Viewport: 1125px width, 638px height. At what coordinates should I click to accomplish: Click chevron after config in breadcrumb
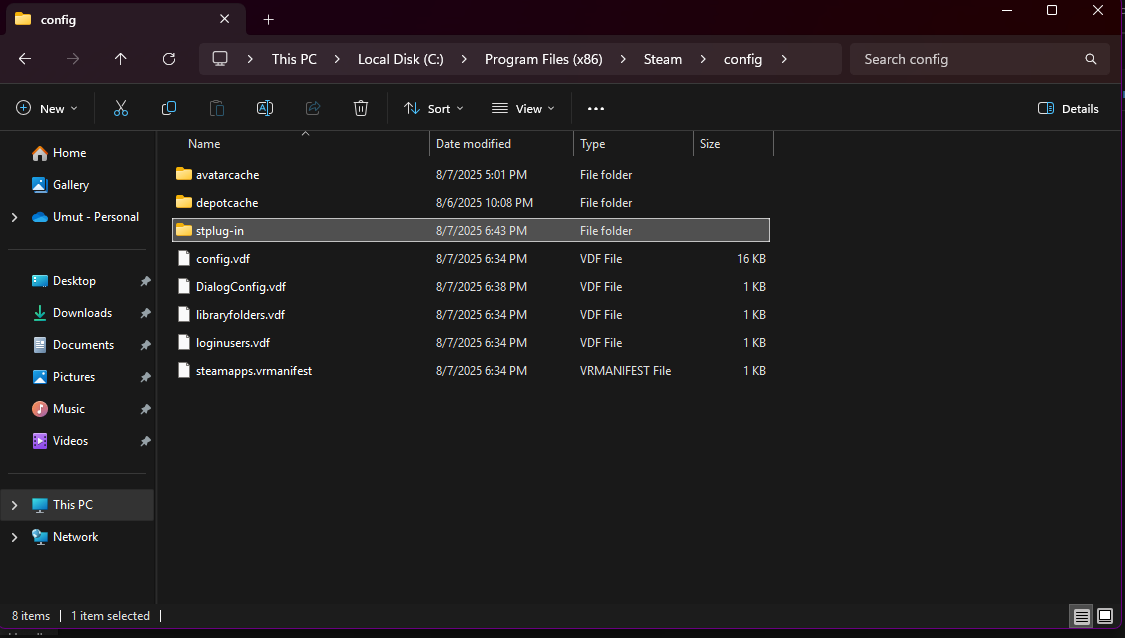pos(784,59)
